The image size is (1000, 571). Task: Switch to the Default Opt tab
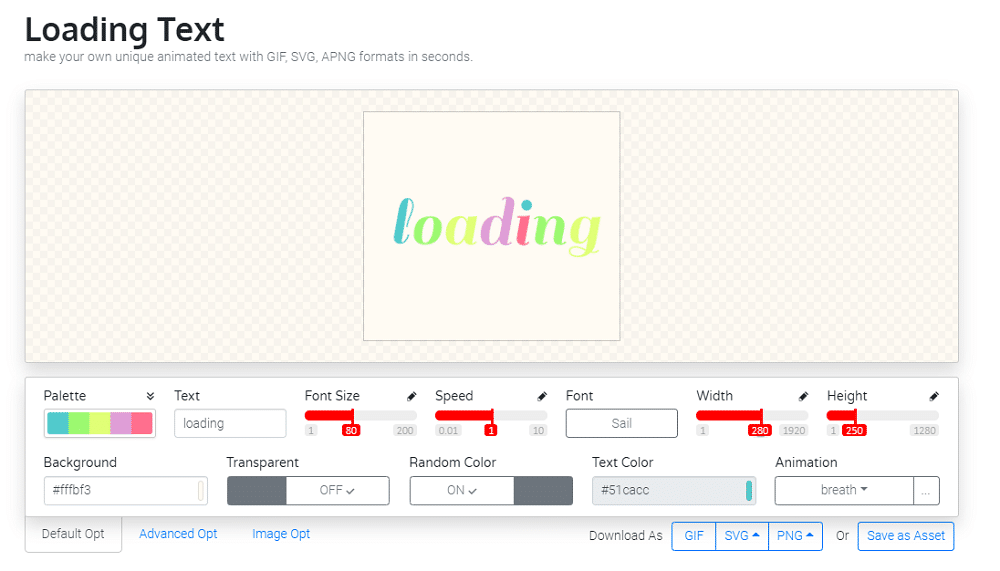click(73, 534)
